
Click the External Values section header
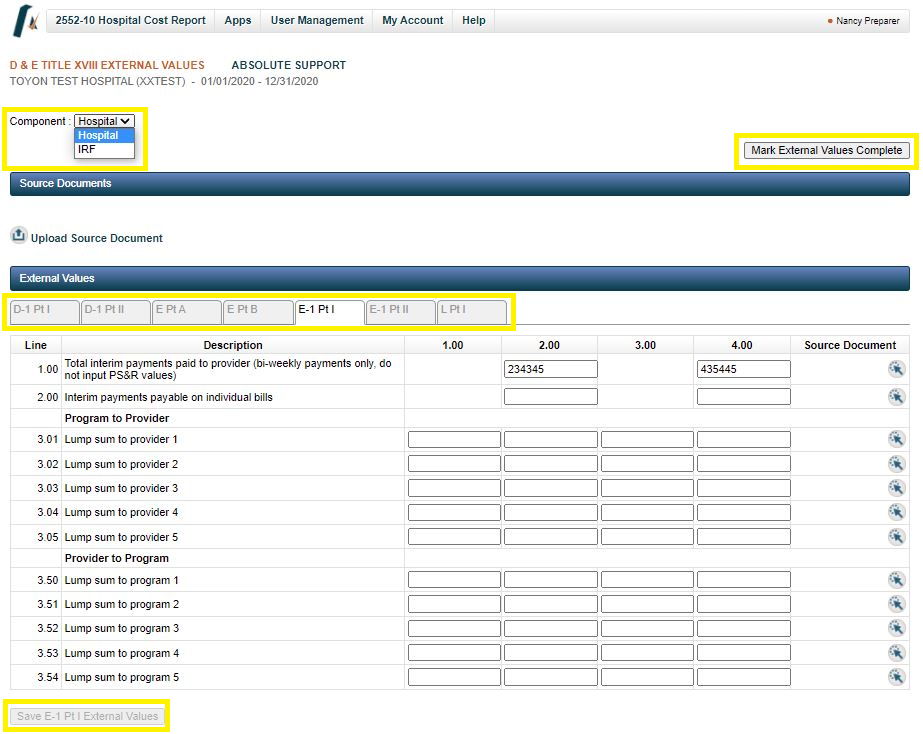pyautogui.click(x=460, y=278)
